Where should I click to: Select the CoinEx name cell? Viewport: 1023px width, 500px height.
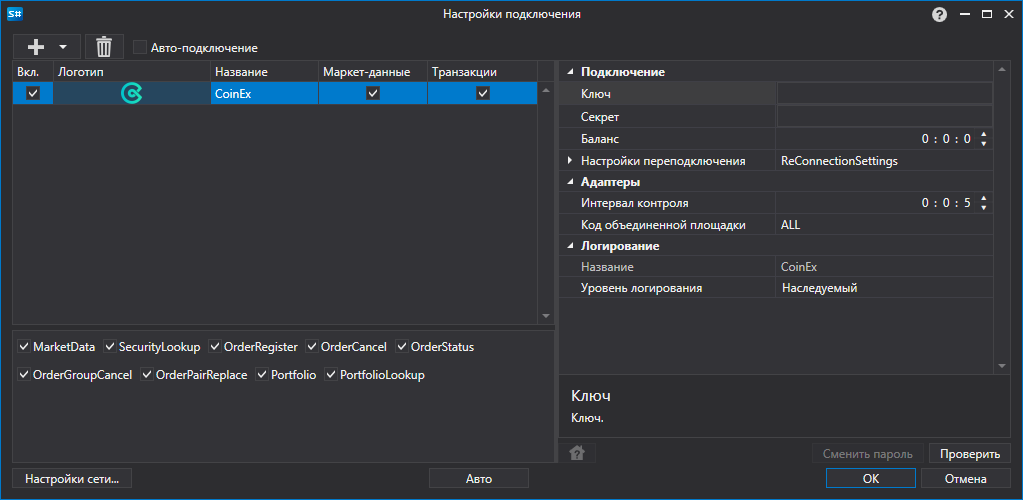coord(264,93)
